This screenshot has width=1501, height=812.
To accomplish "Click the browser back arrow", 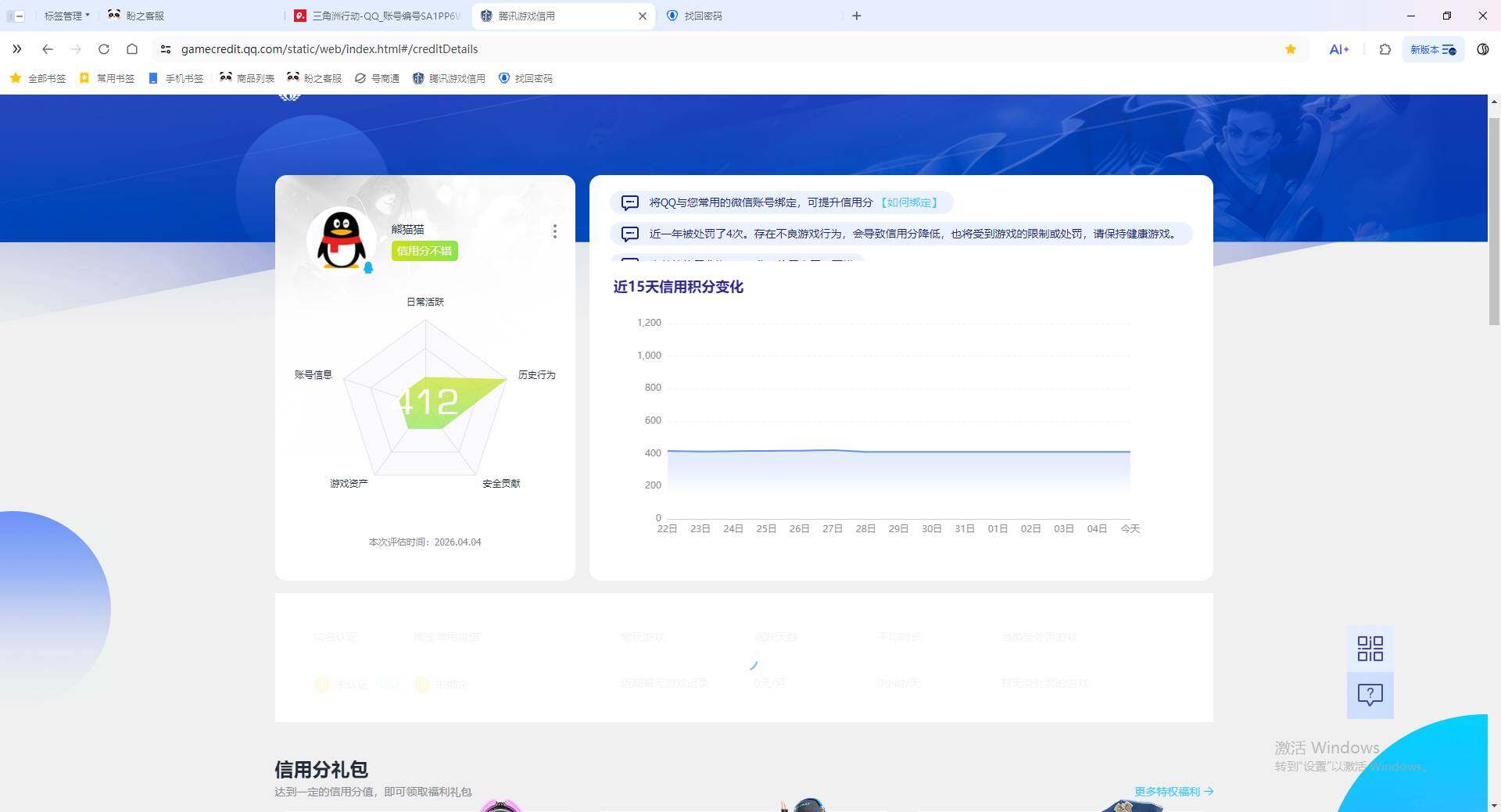I will (48, 49).
